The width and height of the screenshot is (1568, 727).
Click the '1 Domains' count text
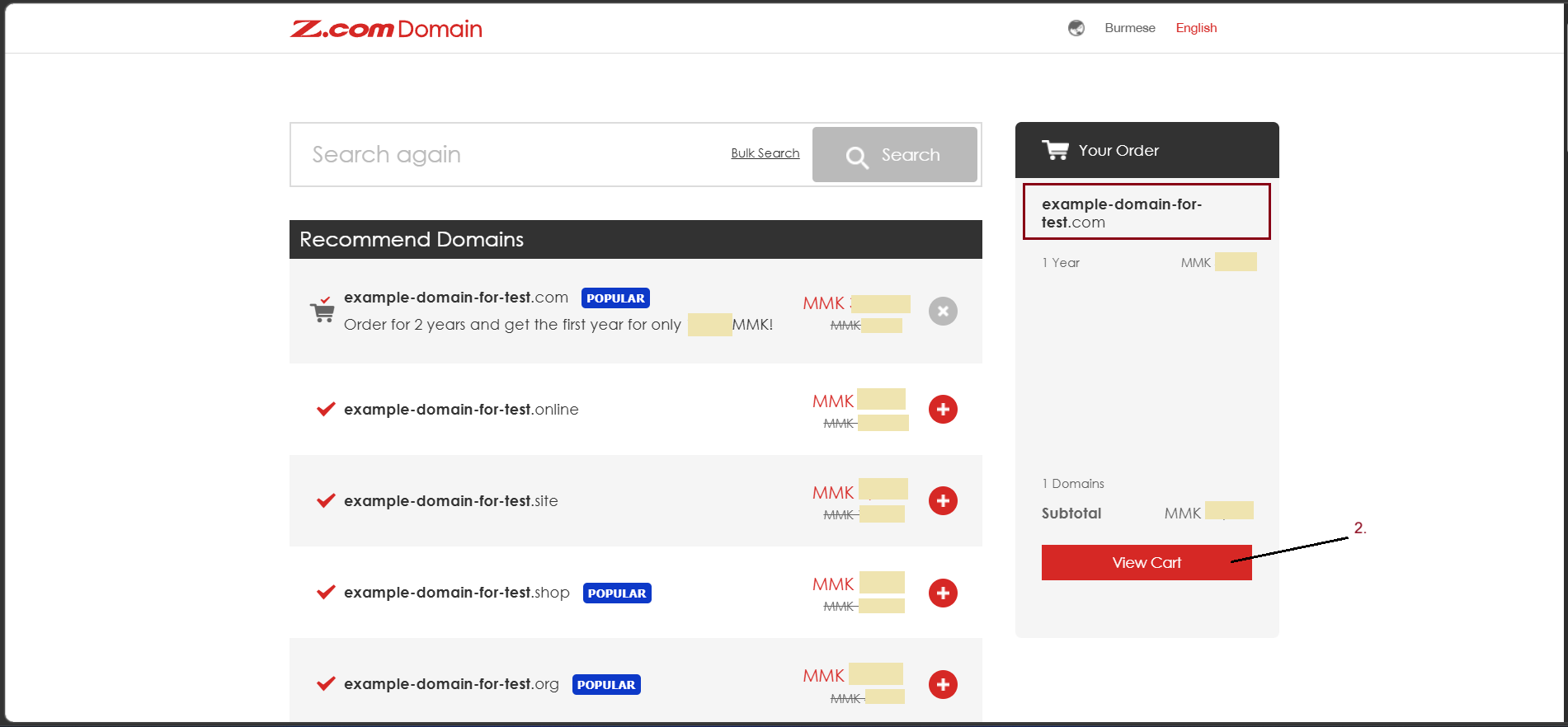tap(1073, 484)
